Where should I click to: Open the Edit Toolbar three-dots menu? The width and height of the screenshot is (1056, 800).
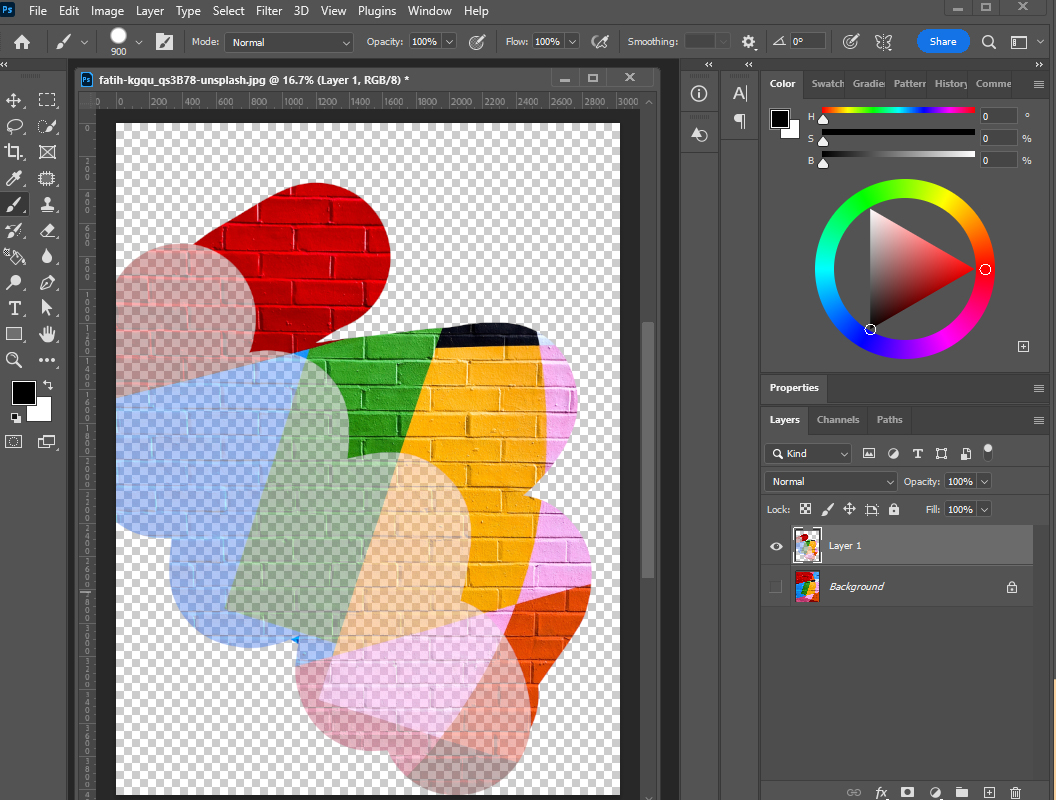click(x=47, y=360)
